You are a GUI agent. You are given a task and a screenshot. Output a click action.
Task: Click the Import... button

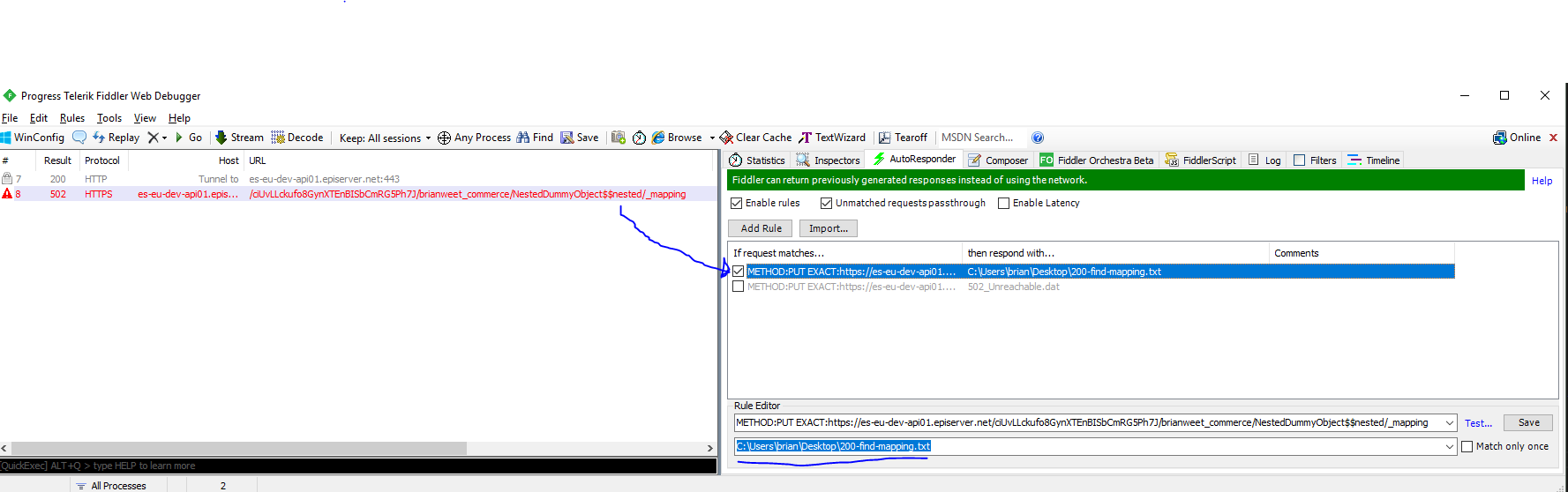829,228
